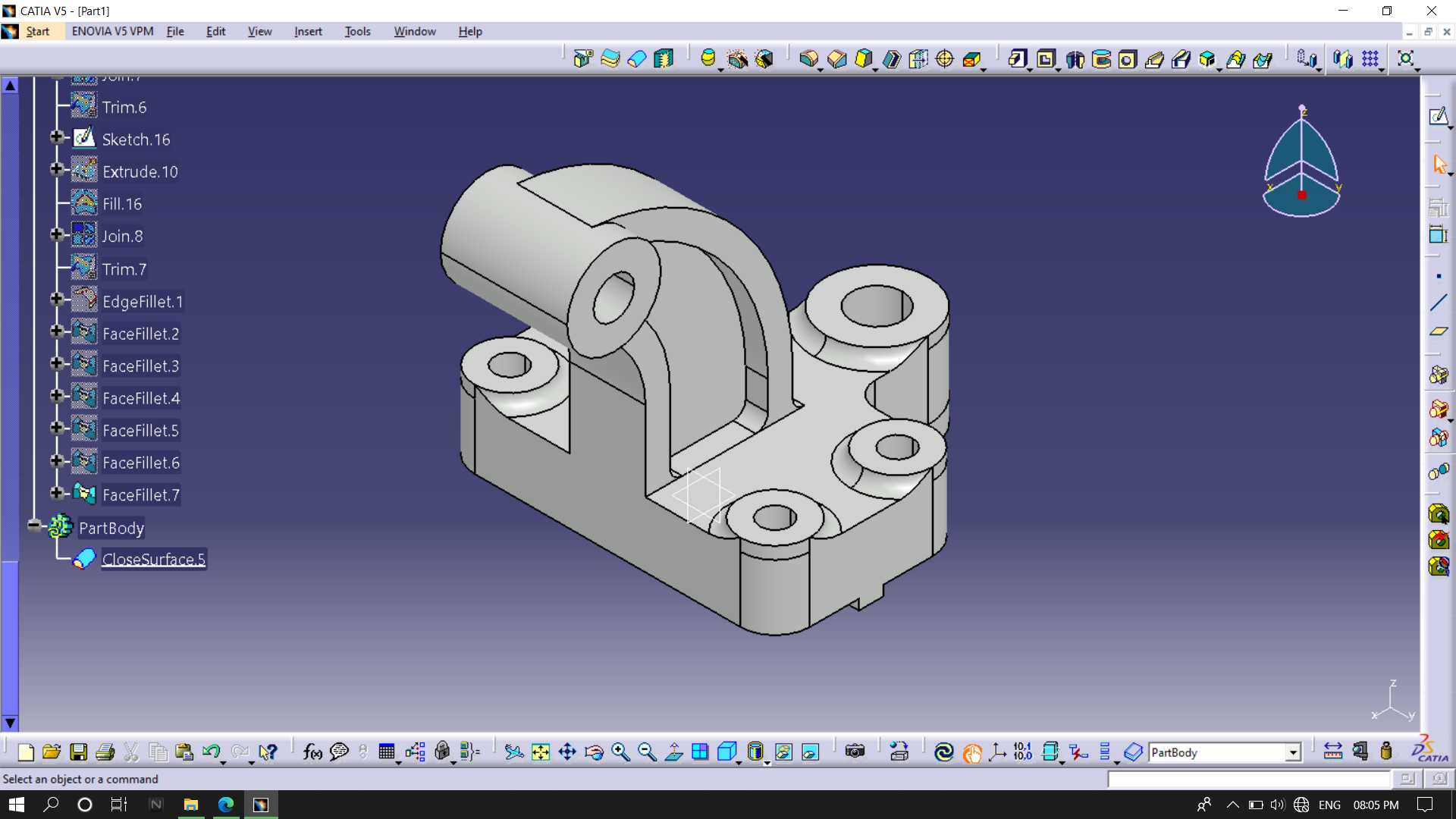This screenshot has height=819, width=1456.
Task: Select the Pan view icon
Action: pos(567,752)
